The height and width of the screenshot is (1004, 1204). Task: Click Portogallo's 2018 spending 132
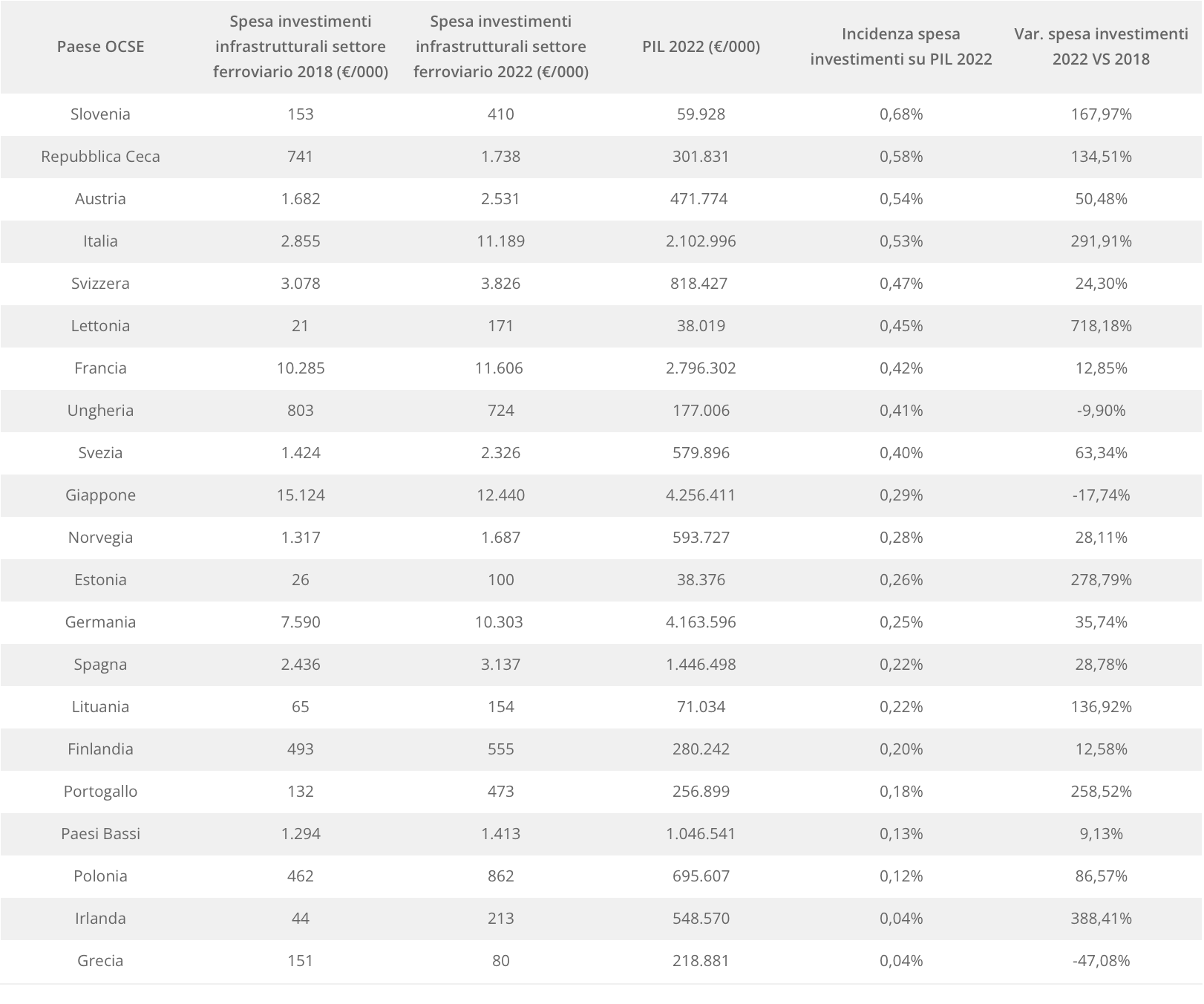[x=301, y=792]
